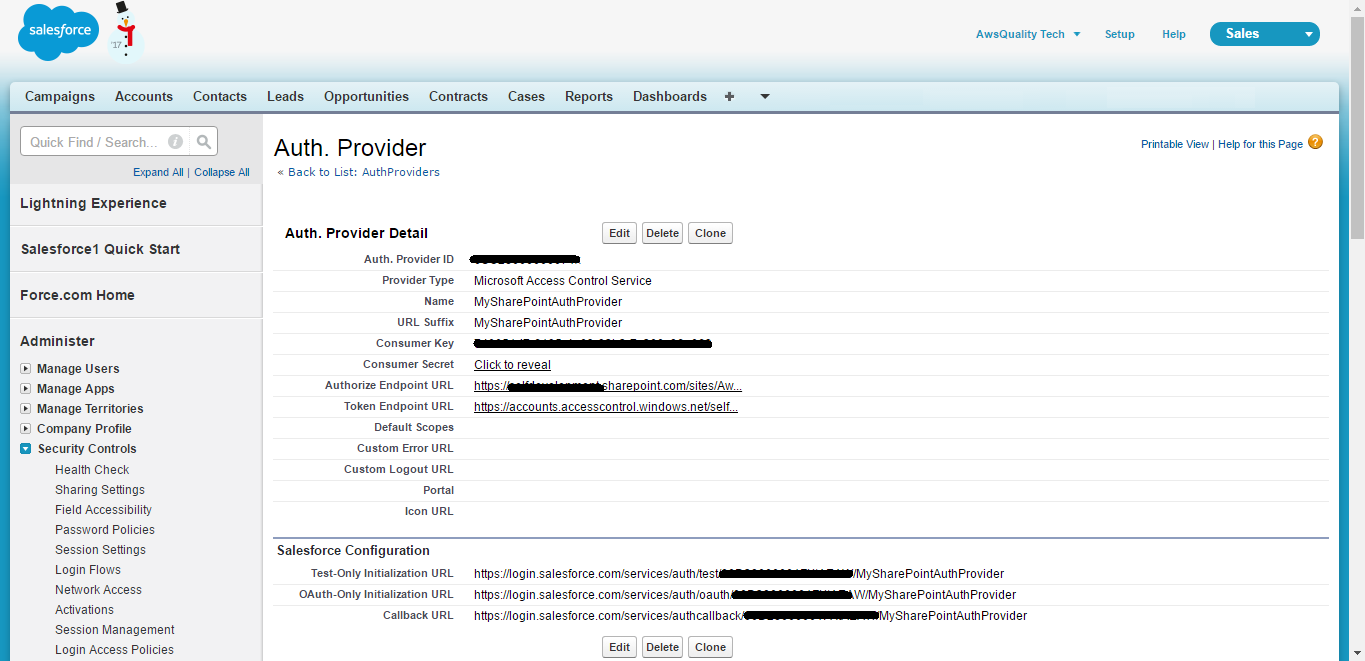Collapse the Security Controls section

pos(26,449)
